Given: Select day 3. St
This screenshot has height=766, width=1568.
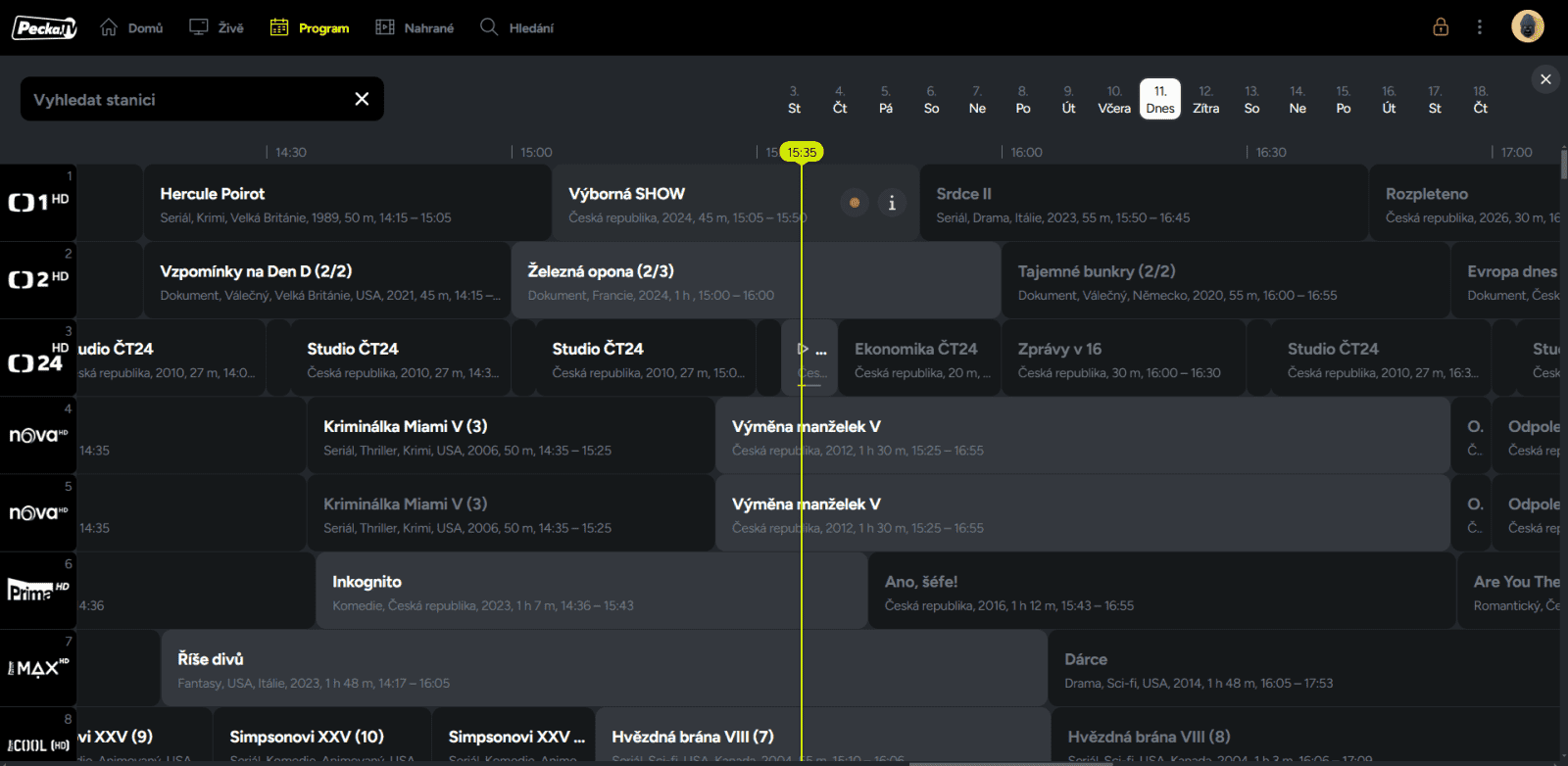Looking at the screenshot, I should (794, 100).
